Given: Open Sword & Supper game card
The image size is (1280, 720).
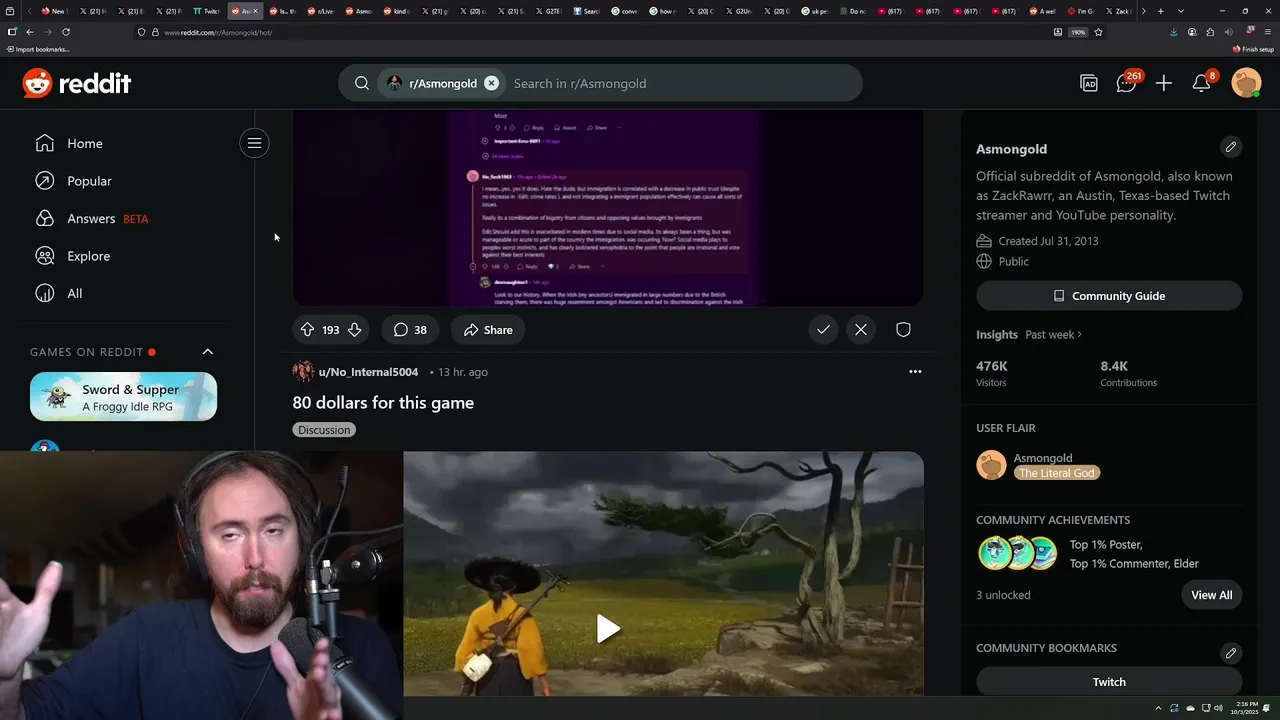Looking at the screenshot, I should (x=123, y=397).
